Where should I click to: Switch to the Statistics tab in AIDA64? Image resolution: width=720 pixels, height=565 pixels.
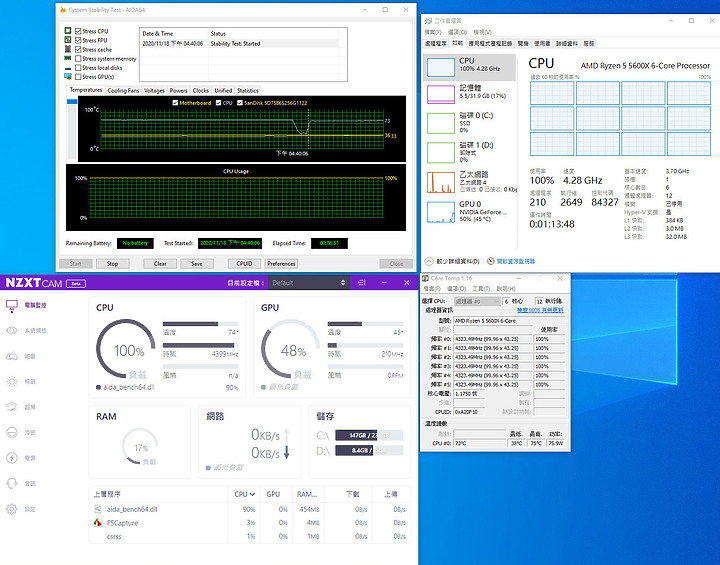point(248,90)
